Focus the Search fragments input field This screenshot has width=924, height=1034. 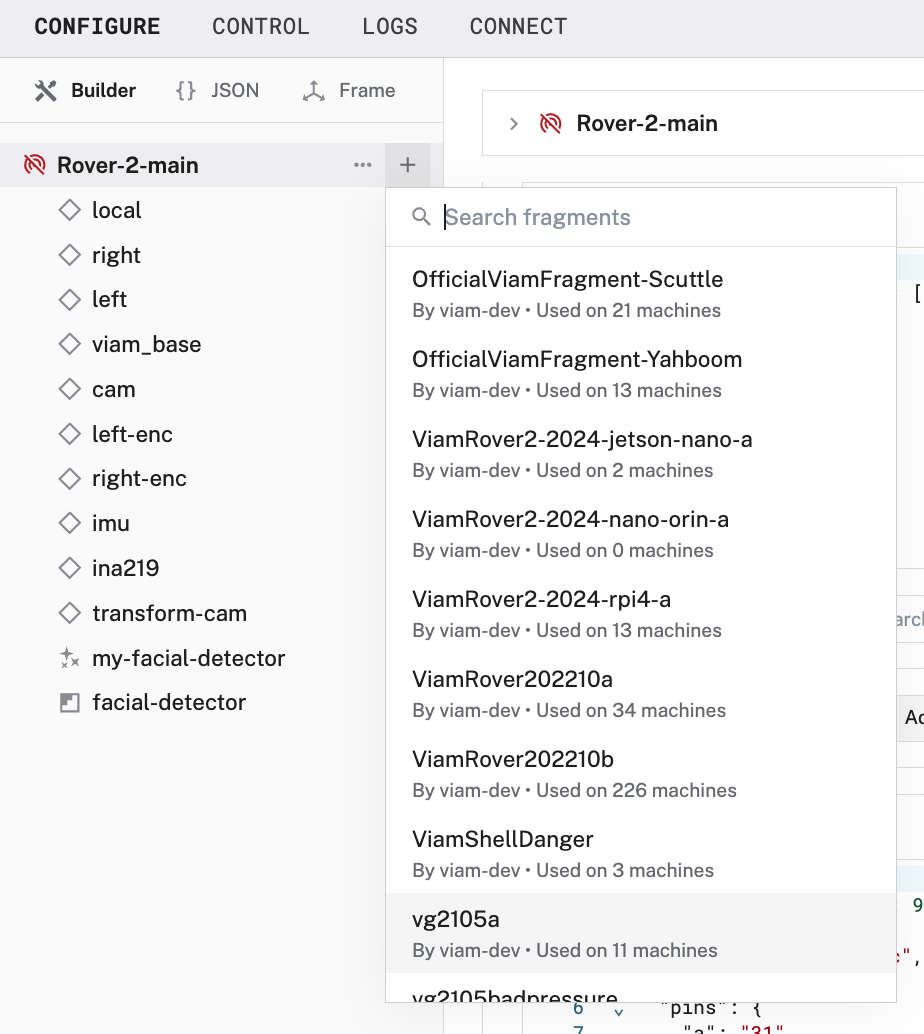[x=660, y=217]
